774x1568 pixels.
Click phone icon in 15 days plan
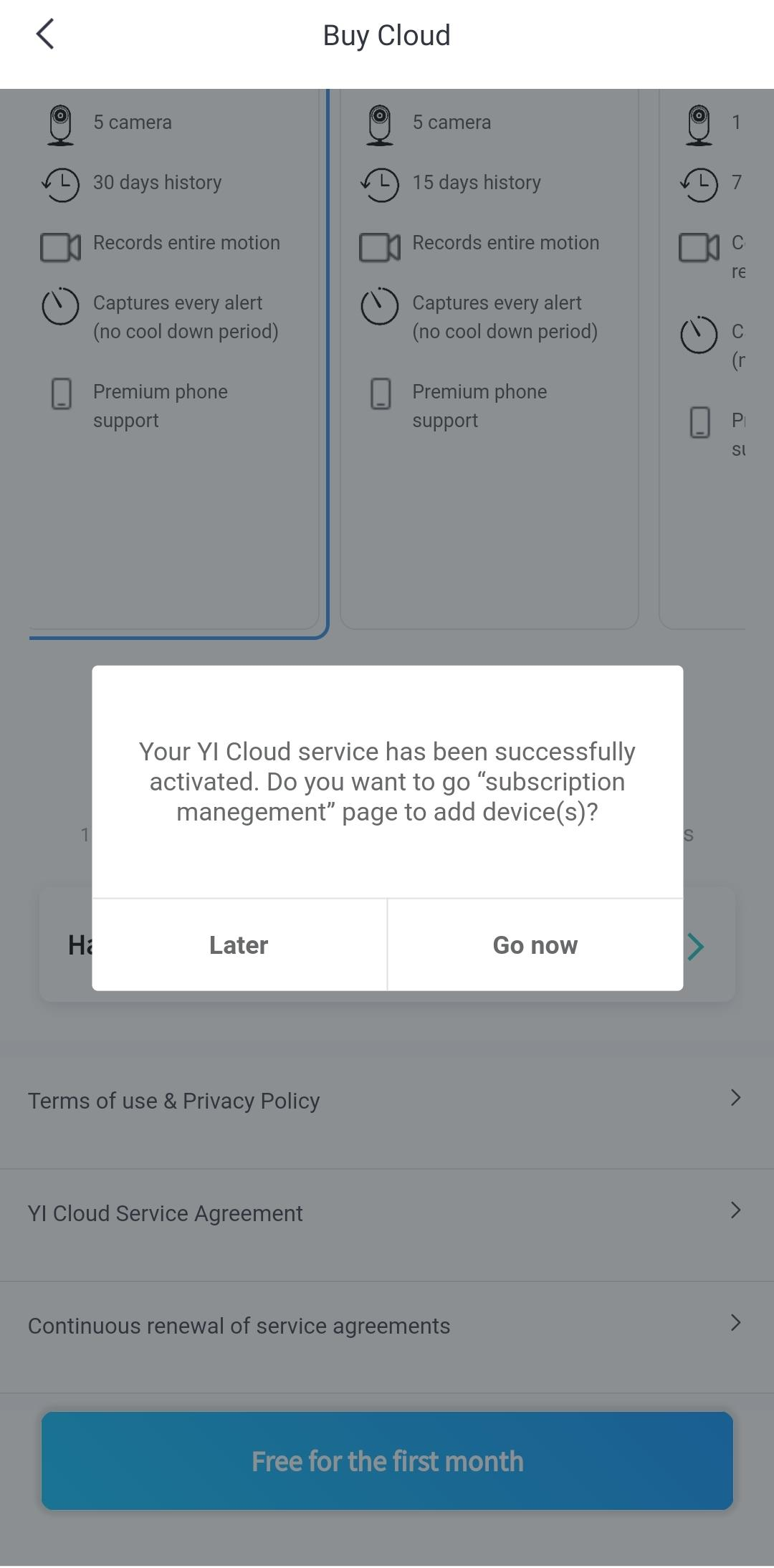[x=381, y=394]
